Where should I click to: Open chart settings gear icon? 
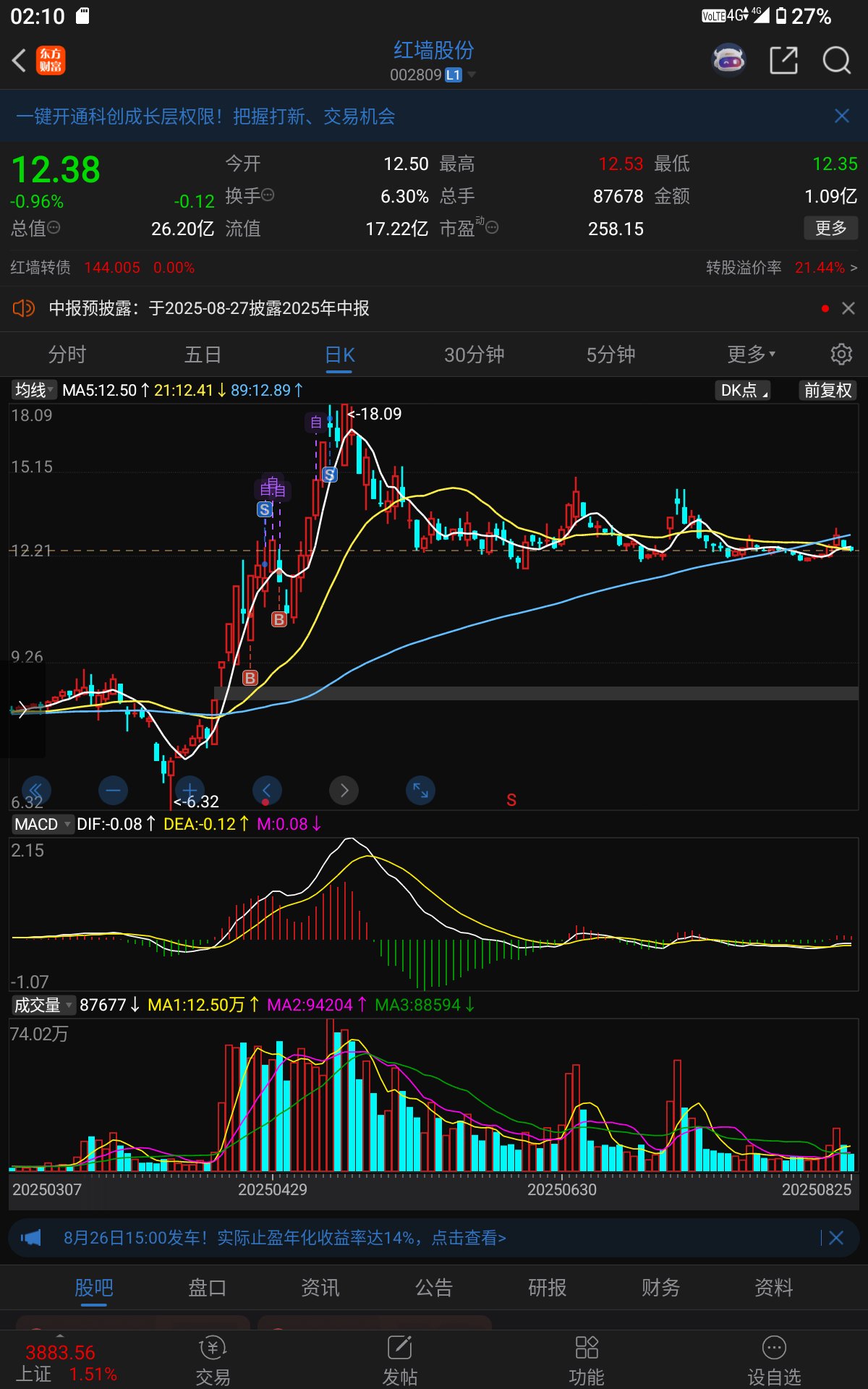point(841,354)
